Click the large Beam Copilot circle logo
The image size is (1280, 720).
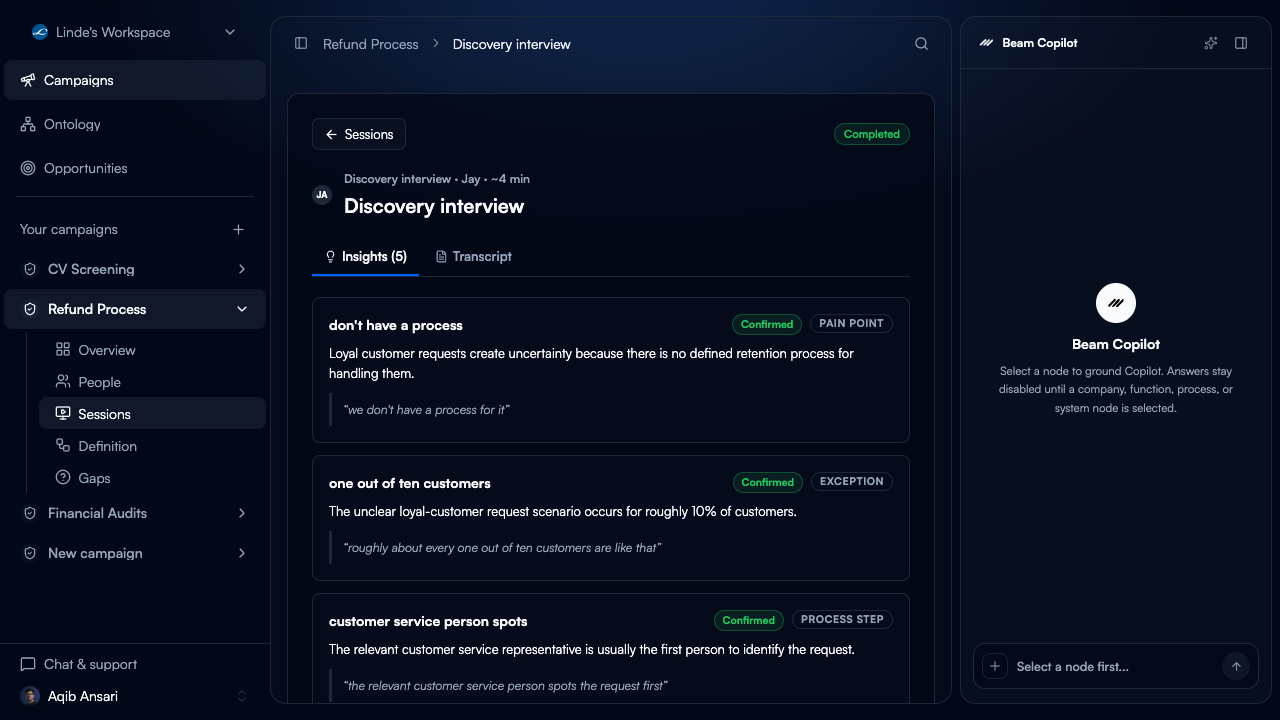coord(1116,303)
